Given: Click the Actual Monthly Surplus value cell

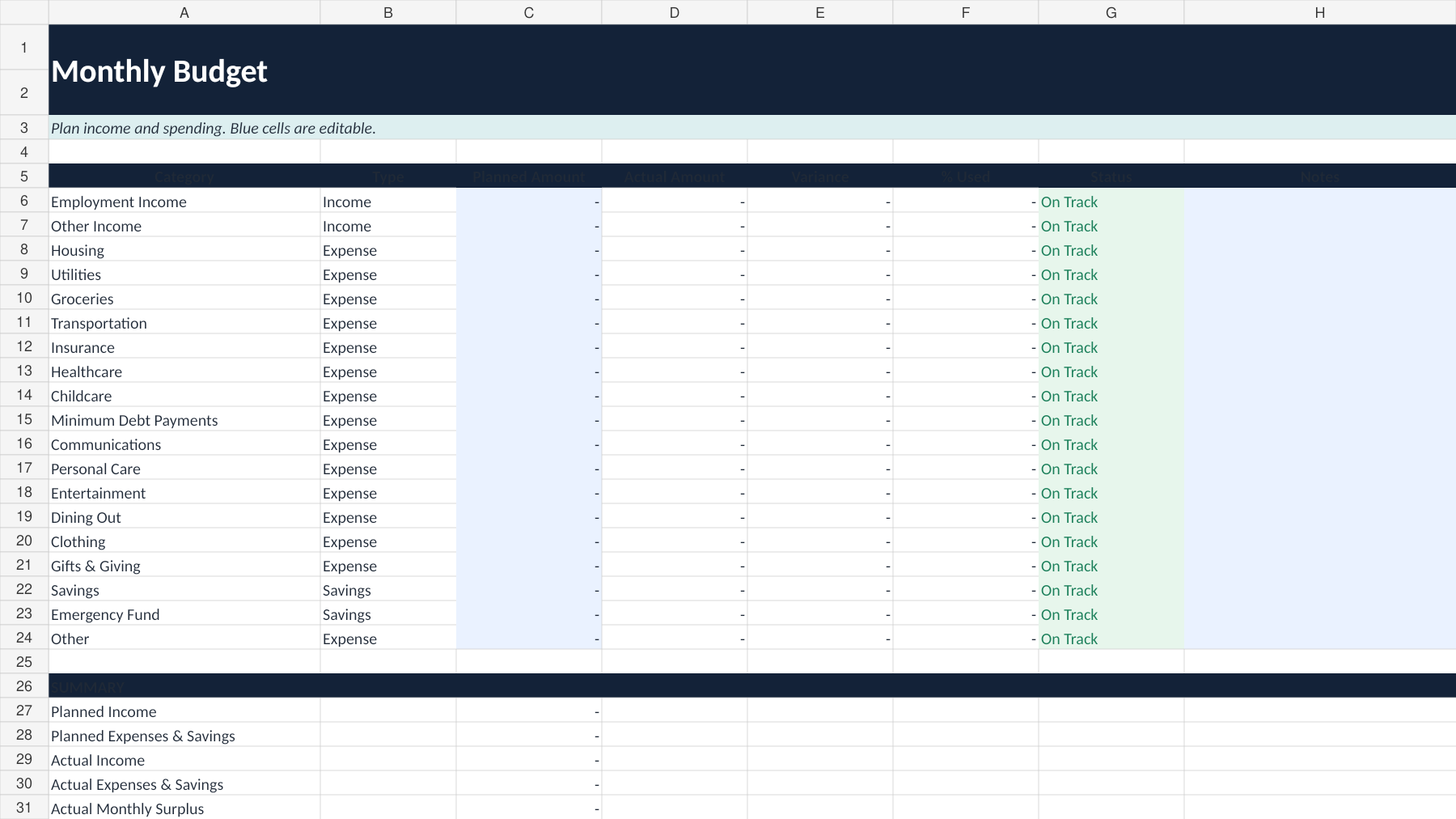Looking at the screenshot, I should tap(529, 808).
